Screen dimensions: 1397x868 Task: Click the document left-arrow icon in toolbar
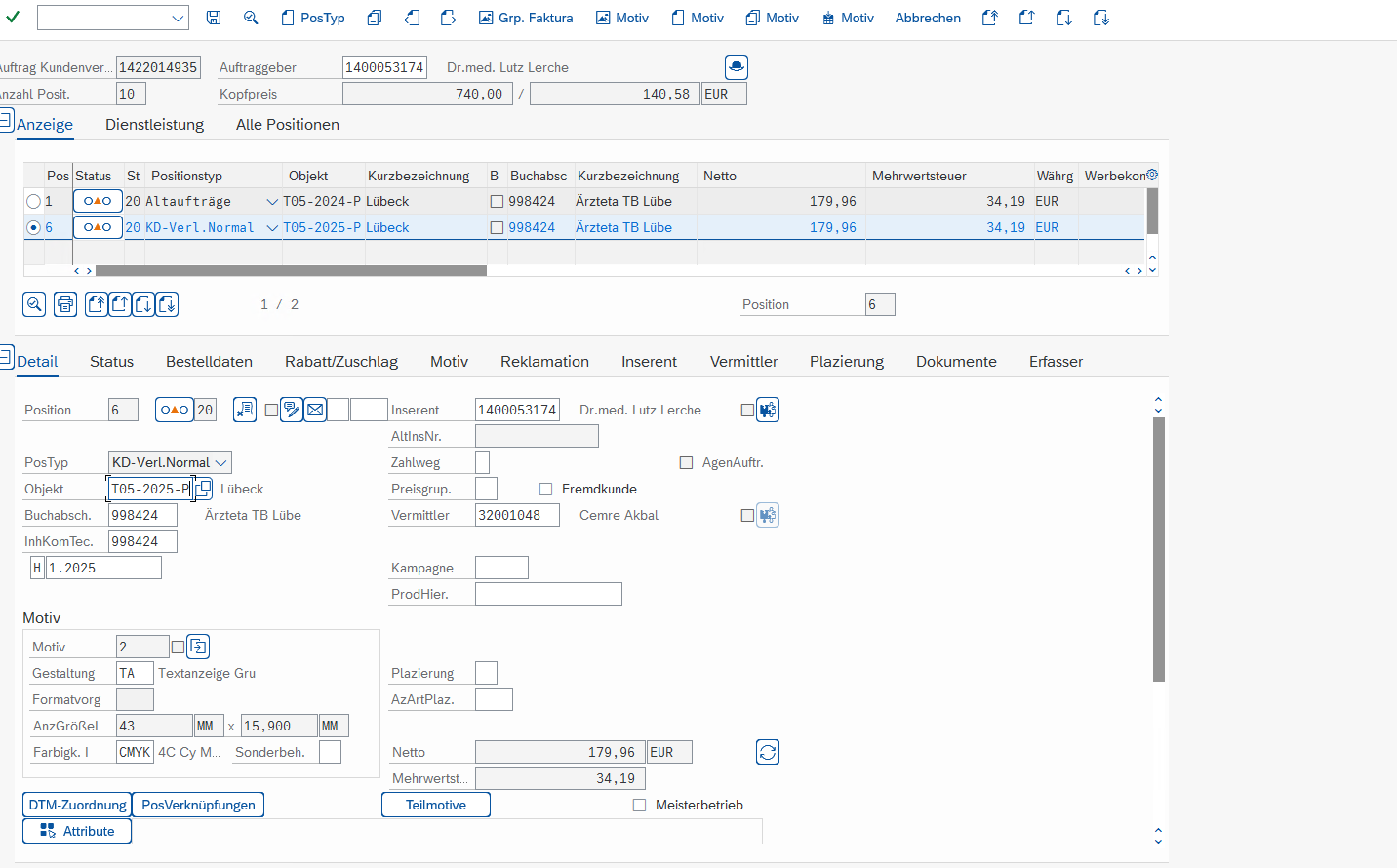pyautogui.click(x=412, y=18)
